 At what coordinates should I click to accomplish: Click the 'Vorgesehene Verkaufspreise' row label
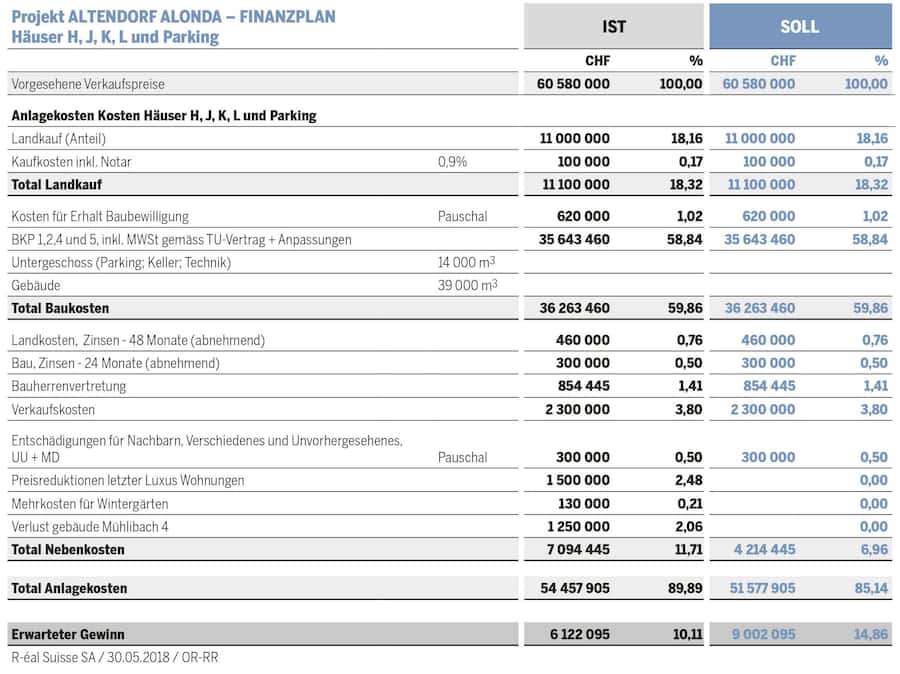pos(88,84)
